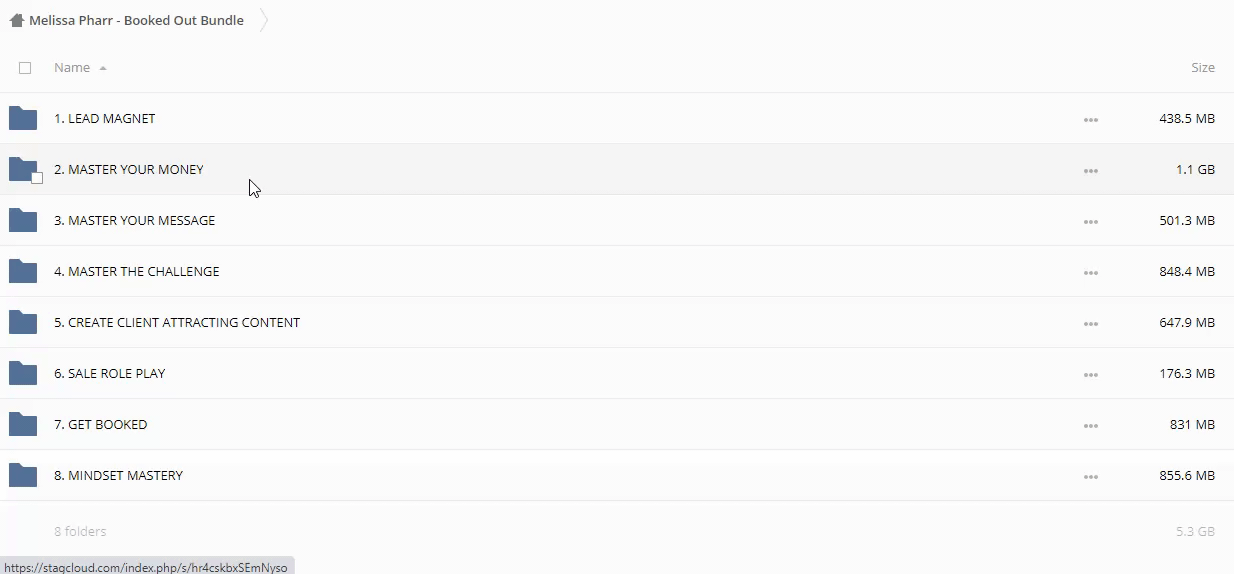Open three-dot menu for 6. SALE ROLE PLAY
Screen dimensions: 1234x574
click(x=1090, y=375)
